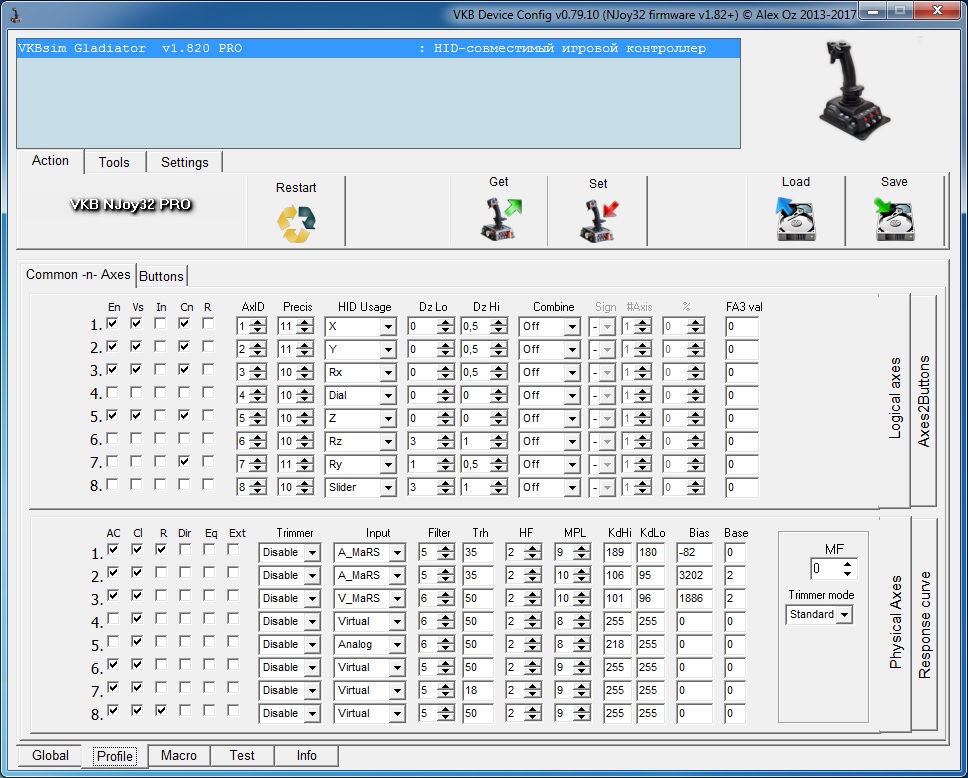Toggle In checkbox for logical axis 3
This screenshot has width=968, height=778.
pos(160,369)
